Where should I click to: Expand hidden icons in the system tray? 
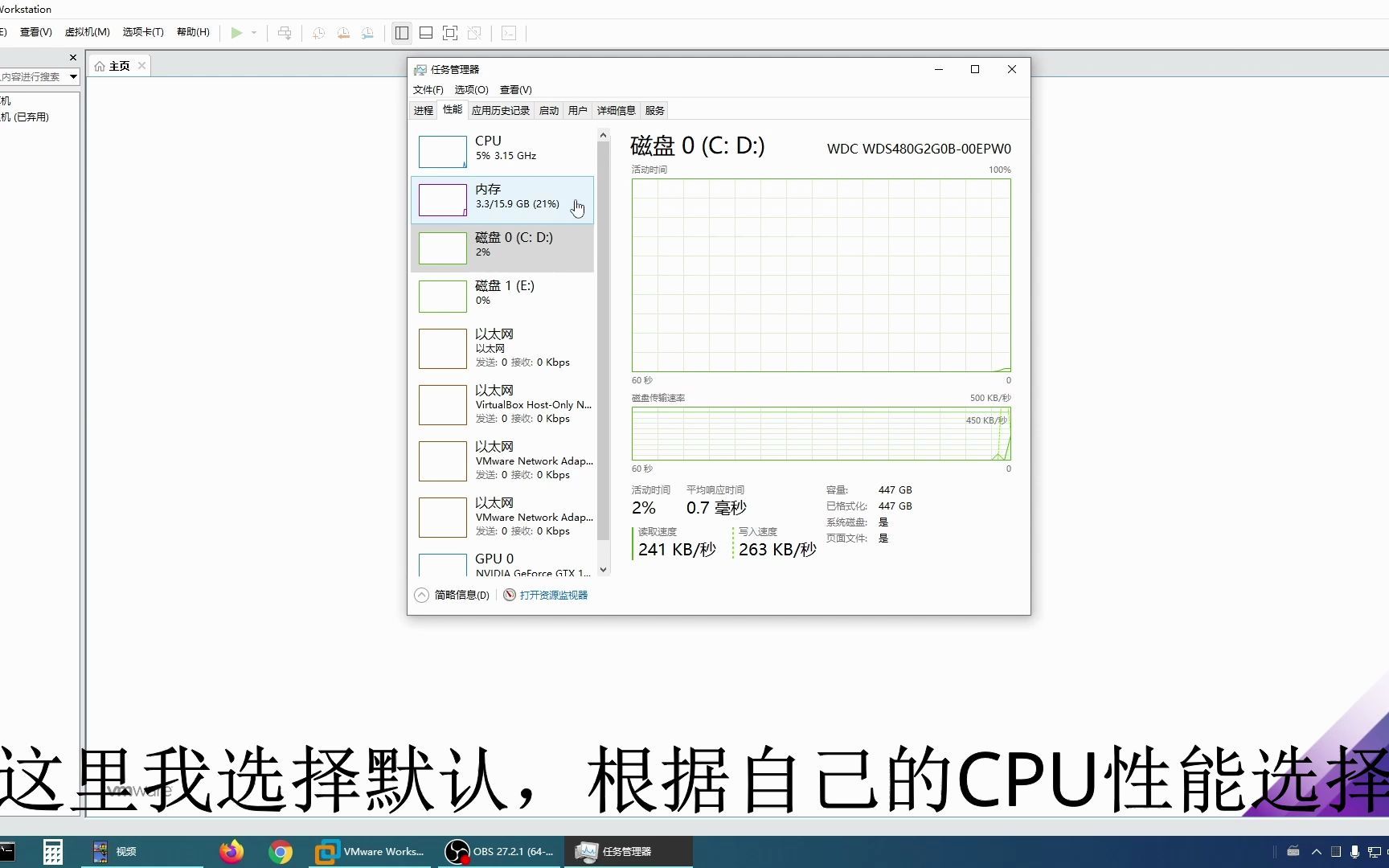click(1316, 851)
